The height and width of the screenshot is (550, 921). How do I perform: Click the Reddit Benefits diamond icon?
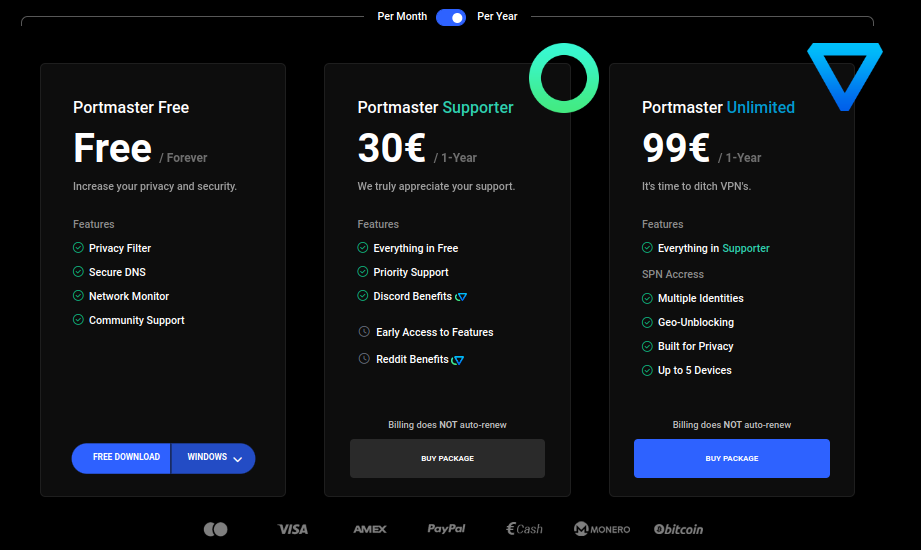tap(458, 360)
